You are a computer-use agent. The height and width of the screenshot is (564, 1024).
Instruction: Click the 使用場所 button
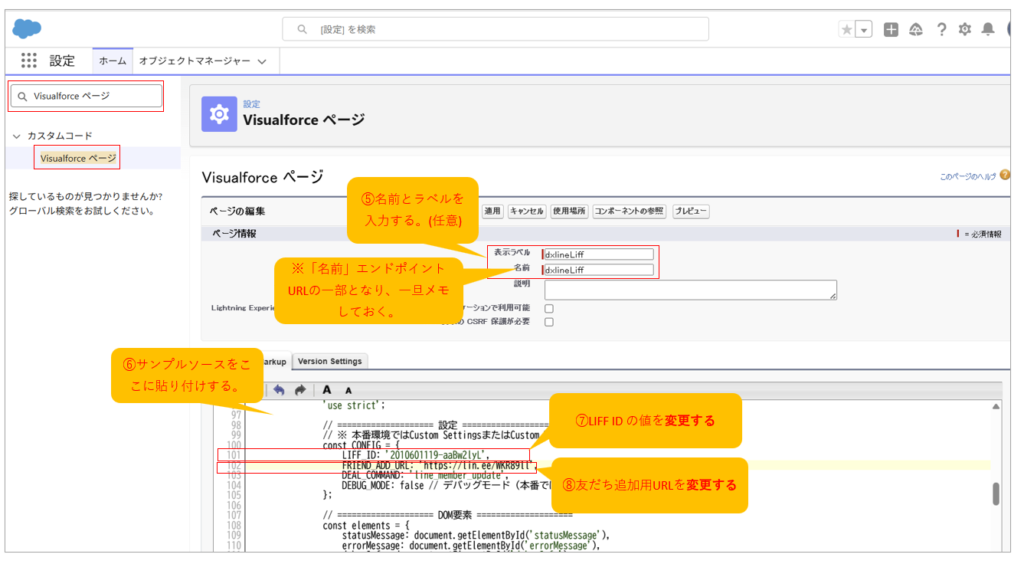point(569,211)
